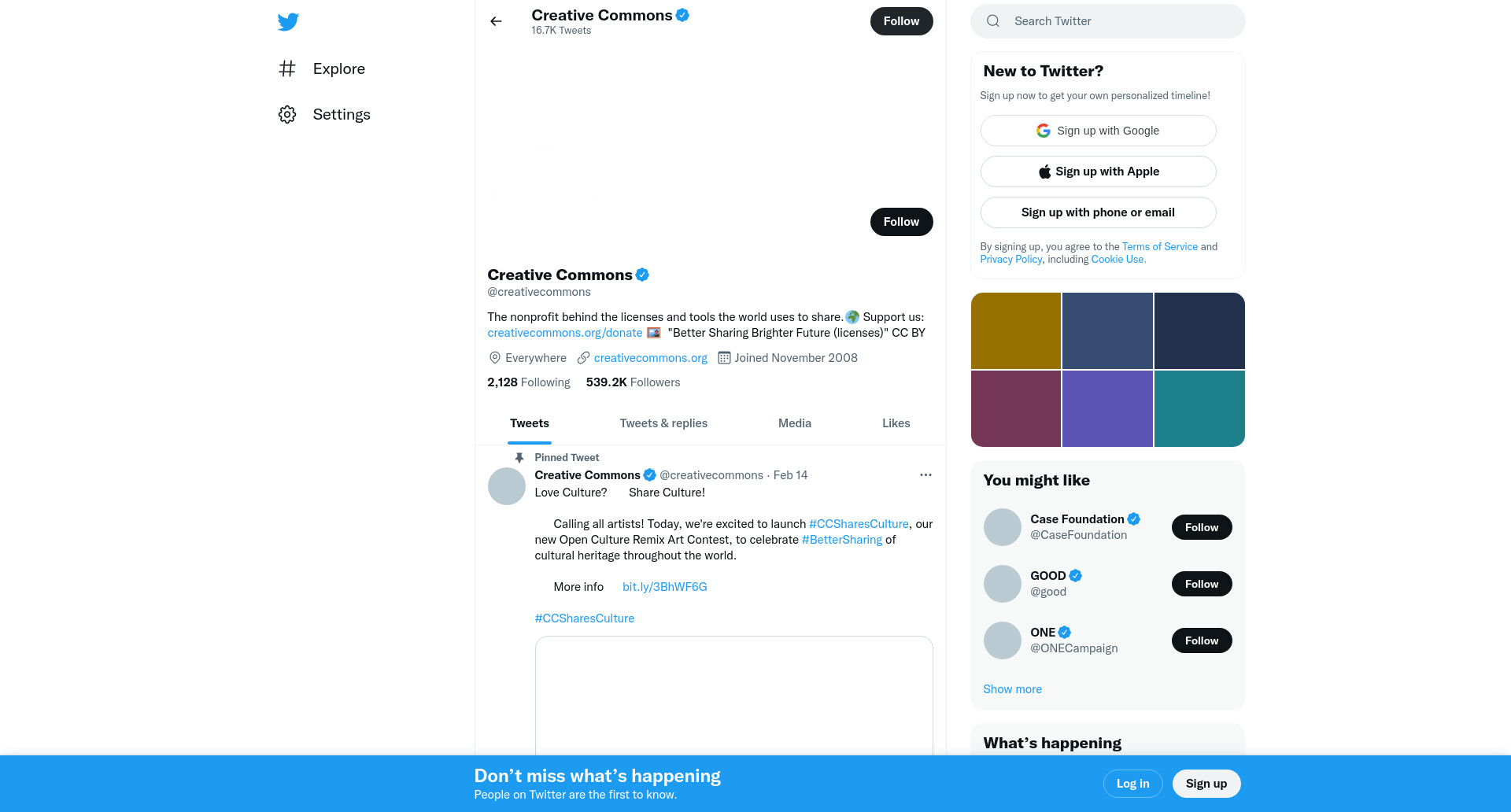Select the Likes tab
The image size is (1511, 812).
[896, 423]
